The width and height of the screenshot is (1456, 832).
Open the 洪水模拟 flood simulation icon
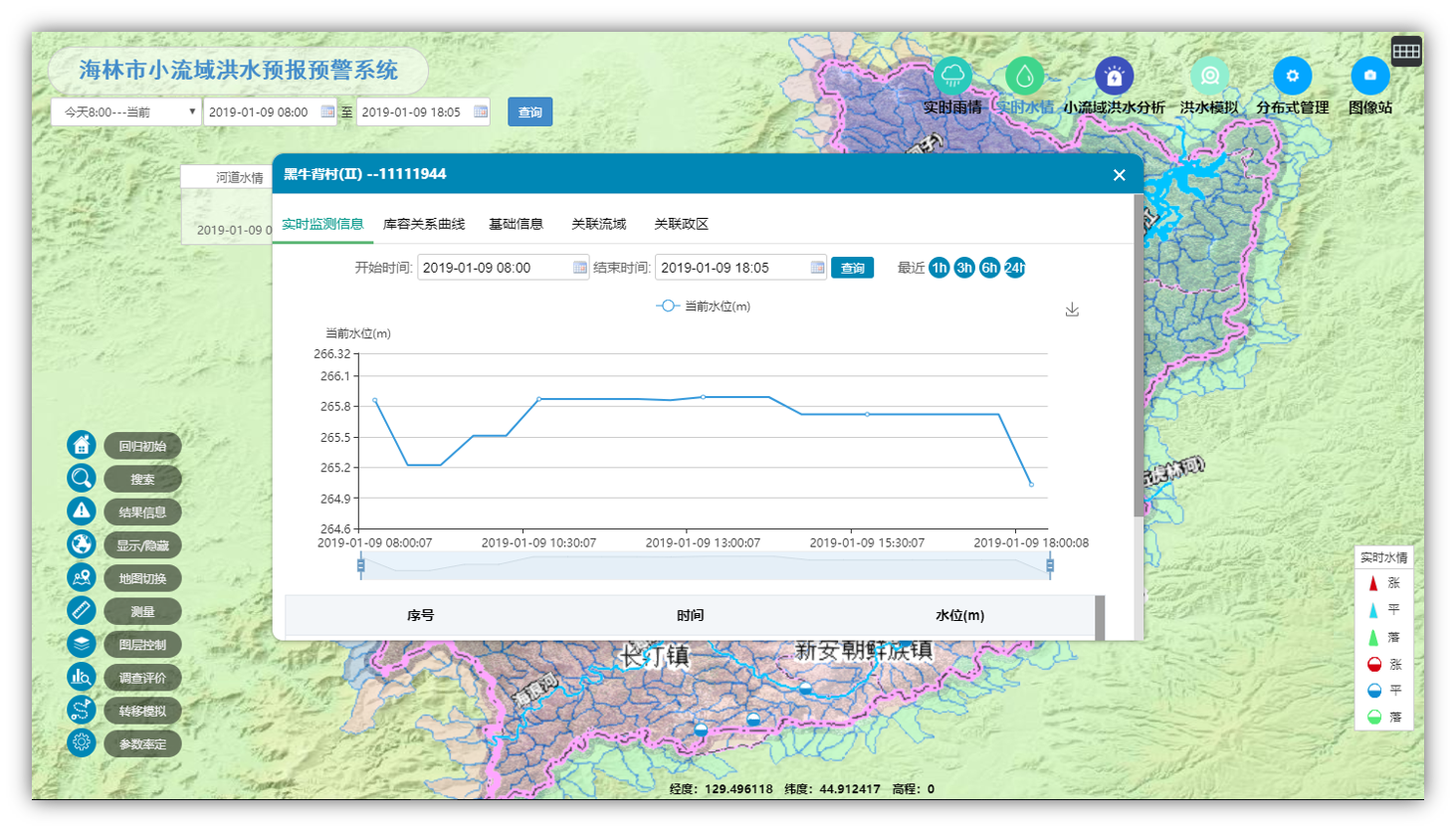coord(1209,76)
